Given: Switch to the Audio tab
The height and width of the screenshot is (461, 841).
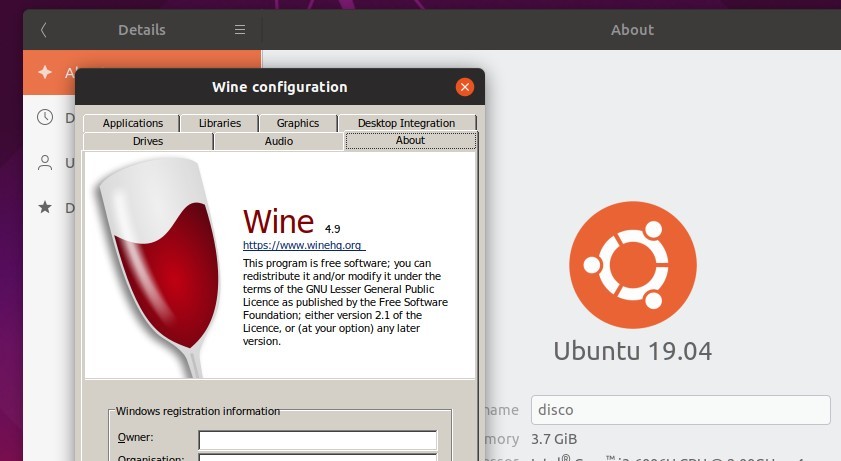Looking at the screenshot, I should [x=279, y=141].
